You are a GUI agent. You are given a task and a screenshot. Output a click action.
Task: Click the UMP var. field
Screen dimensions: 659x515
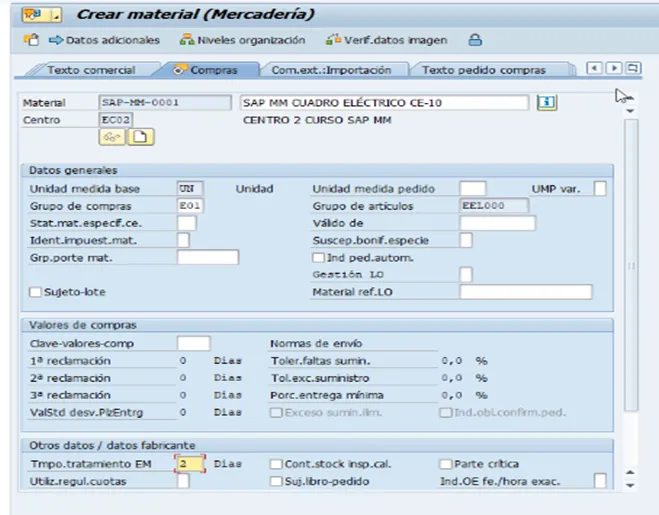click(600, 188)
